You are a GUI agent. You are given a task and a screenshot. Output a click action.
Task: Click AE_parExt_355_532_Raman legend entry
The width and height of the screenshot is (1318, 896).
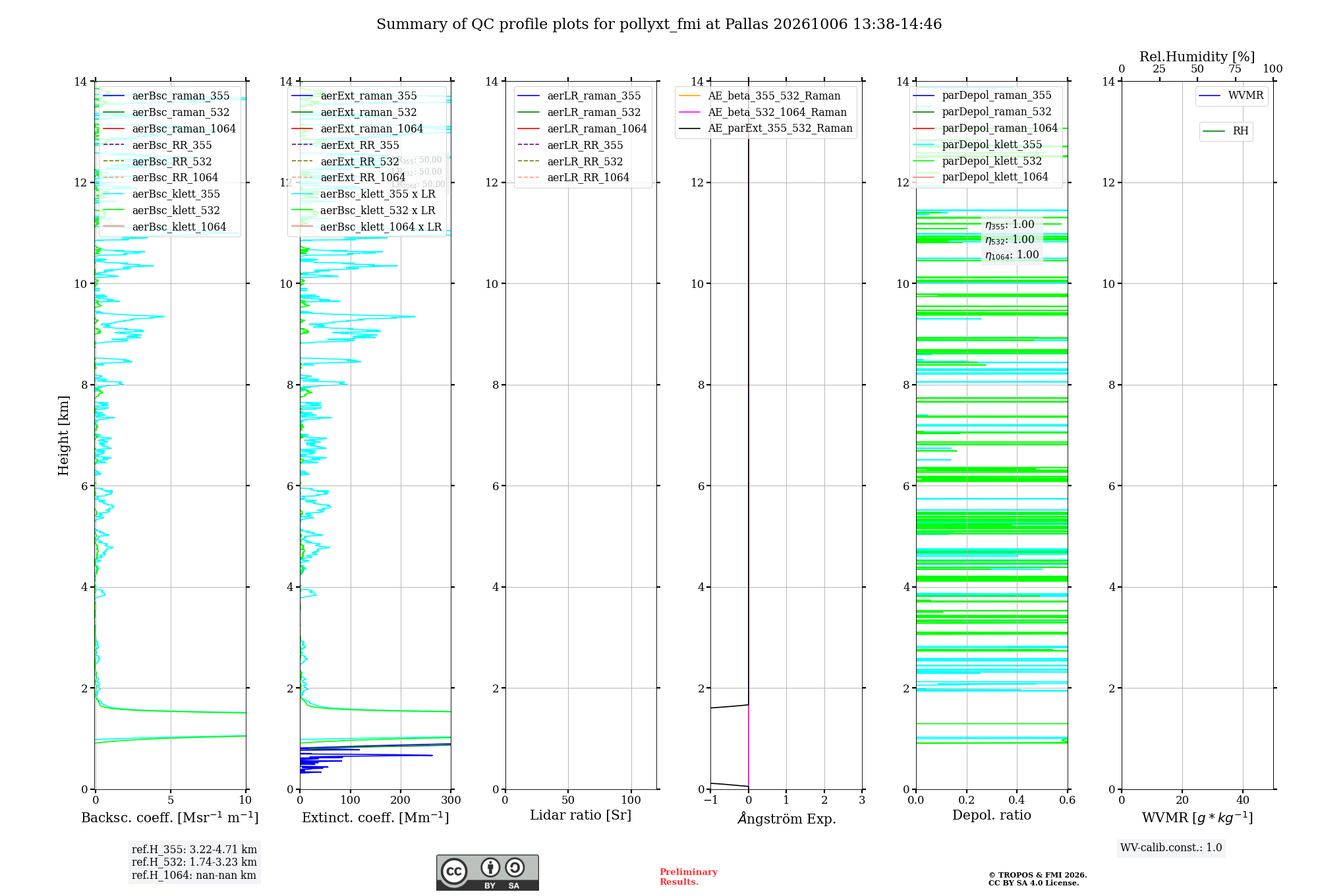[766, 128]
